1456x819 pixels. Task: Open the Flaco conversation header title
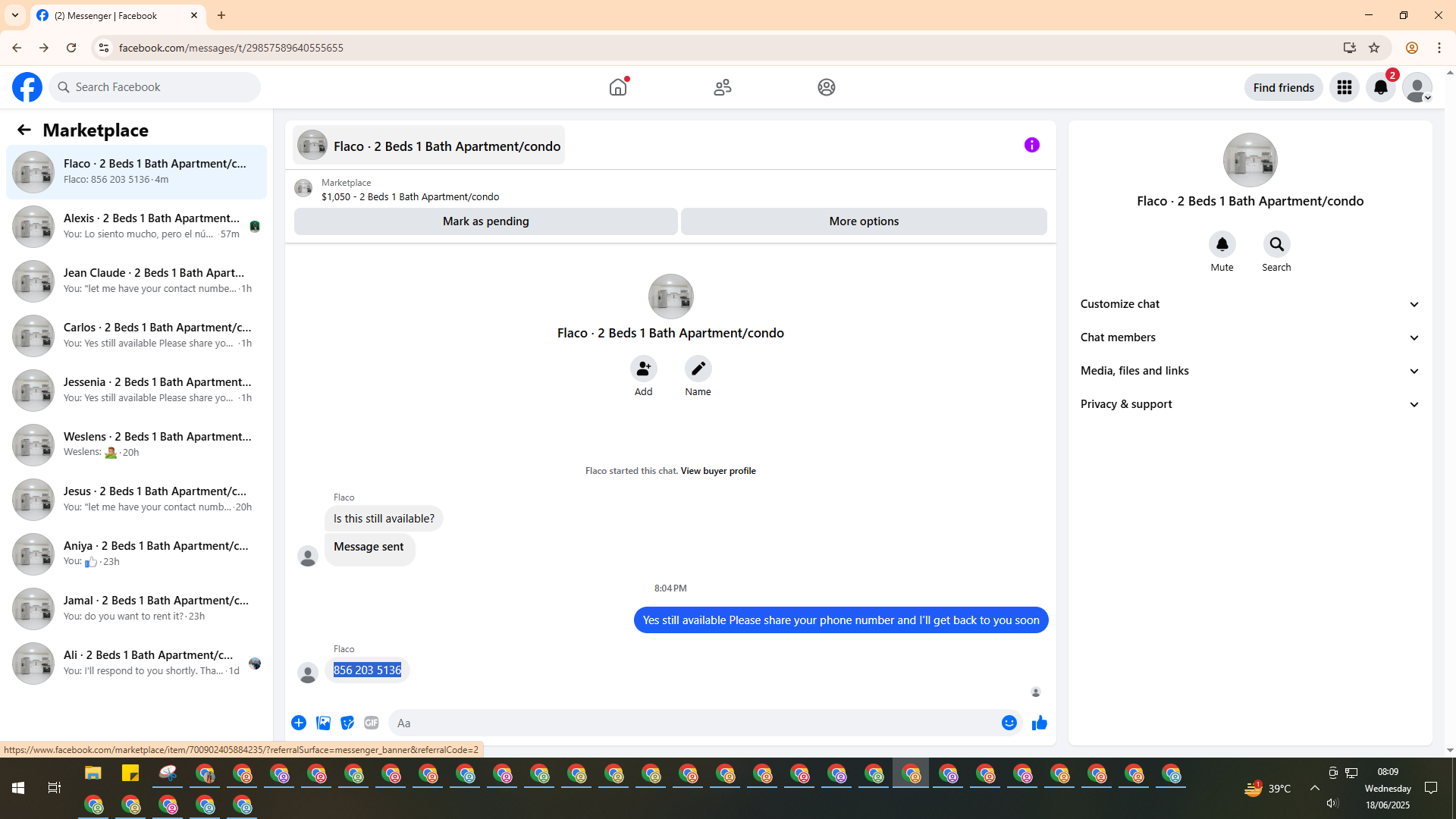pos(429,146)
